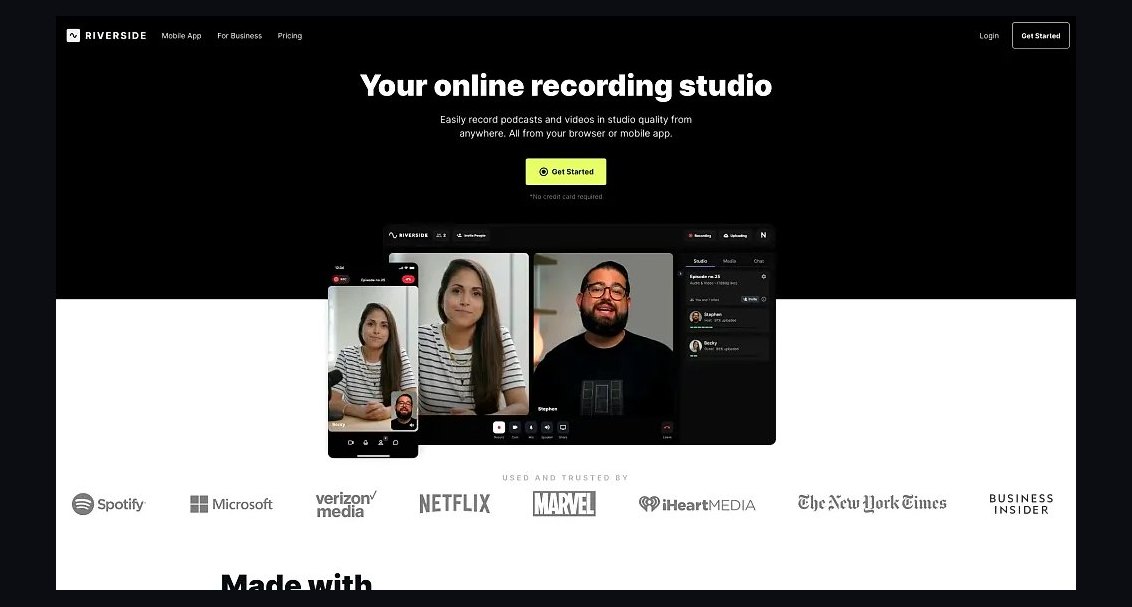The width and height of the screenshot is (1132, 607).
Task: Click the Netflix logo
Action: (x=455, y=504)
